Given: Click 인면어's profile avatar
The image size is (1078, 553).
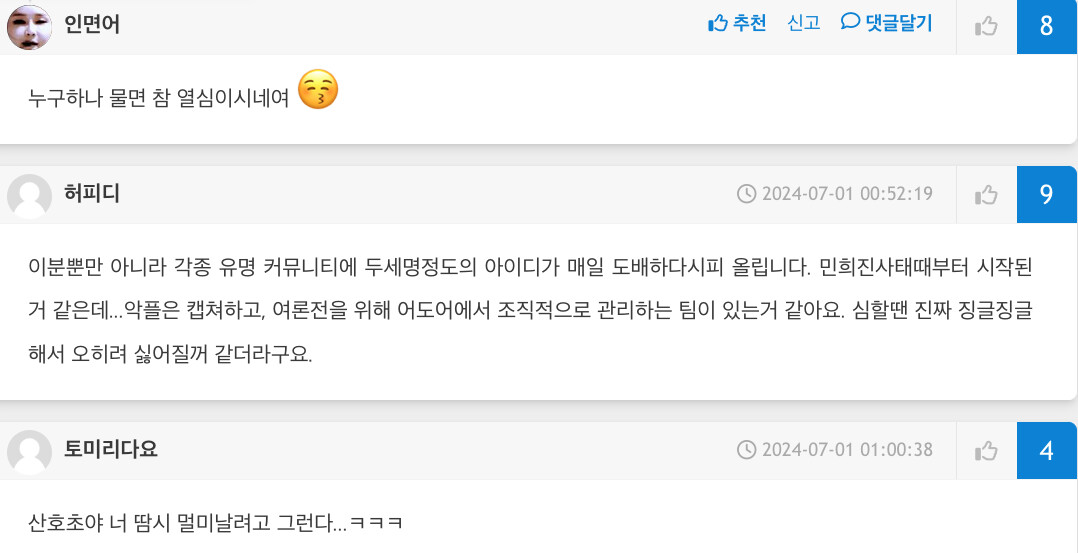Looking at the screenshot, I should tap(29, 26).
